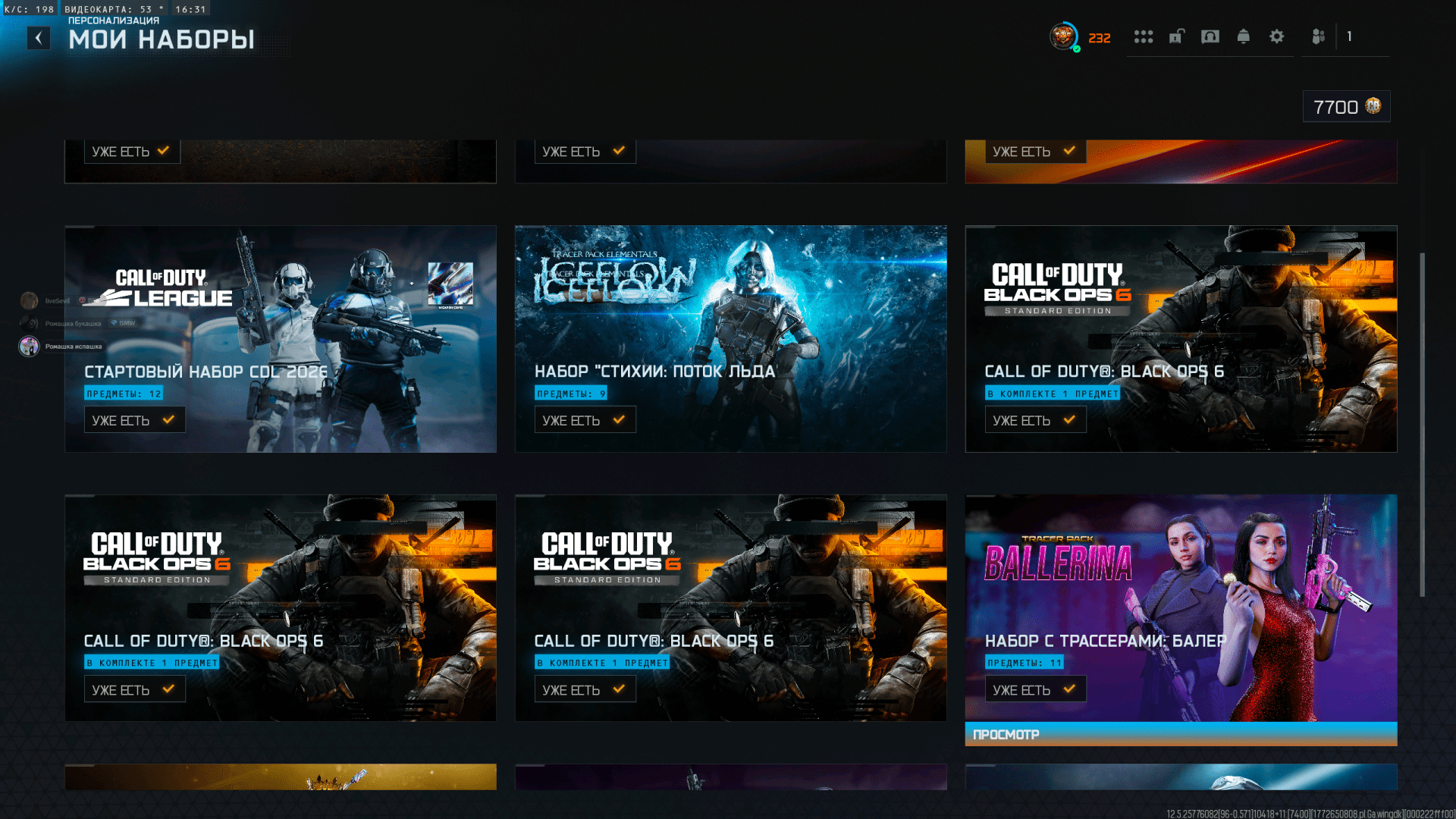Open the notifications bell icon
Viewport: 1456px width, 819px height.
pos(1244,36)
